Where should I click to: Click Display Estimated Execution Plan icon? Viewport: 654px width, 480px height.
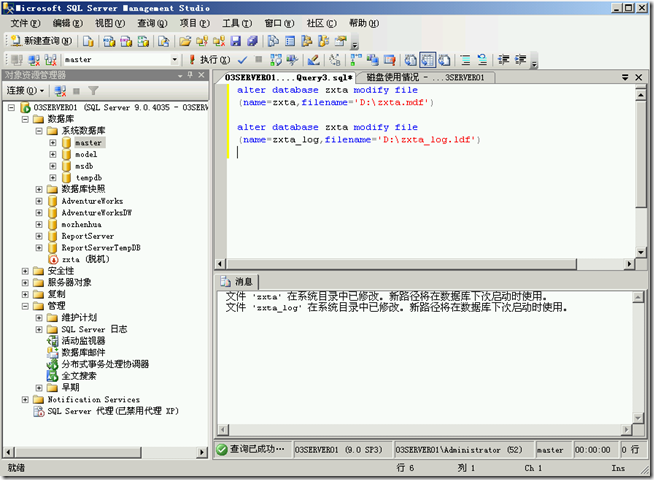point(276,60)
